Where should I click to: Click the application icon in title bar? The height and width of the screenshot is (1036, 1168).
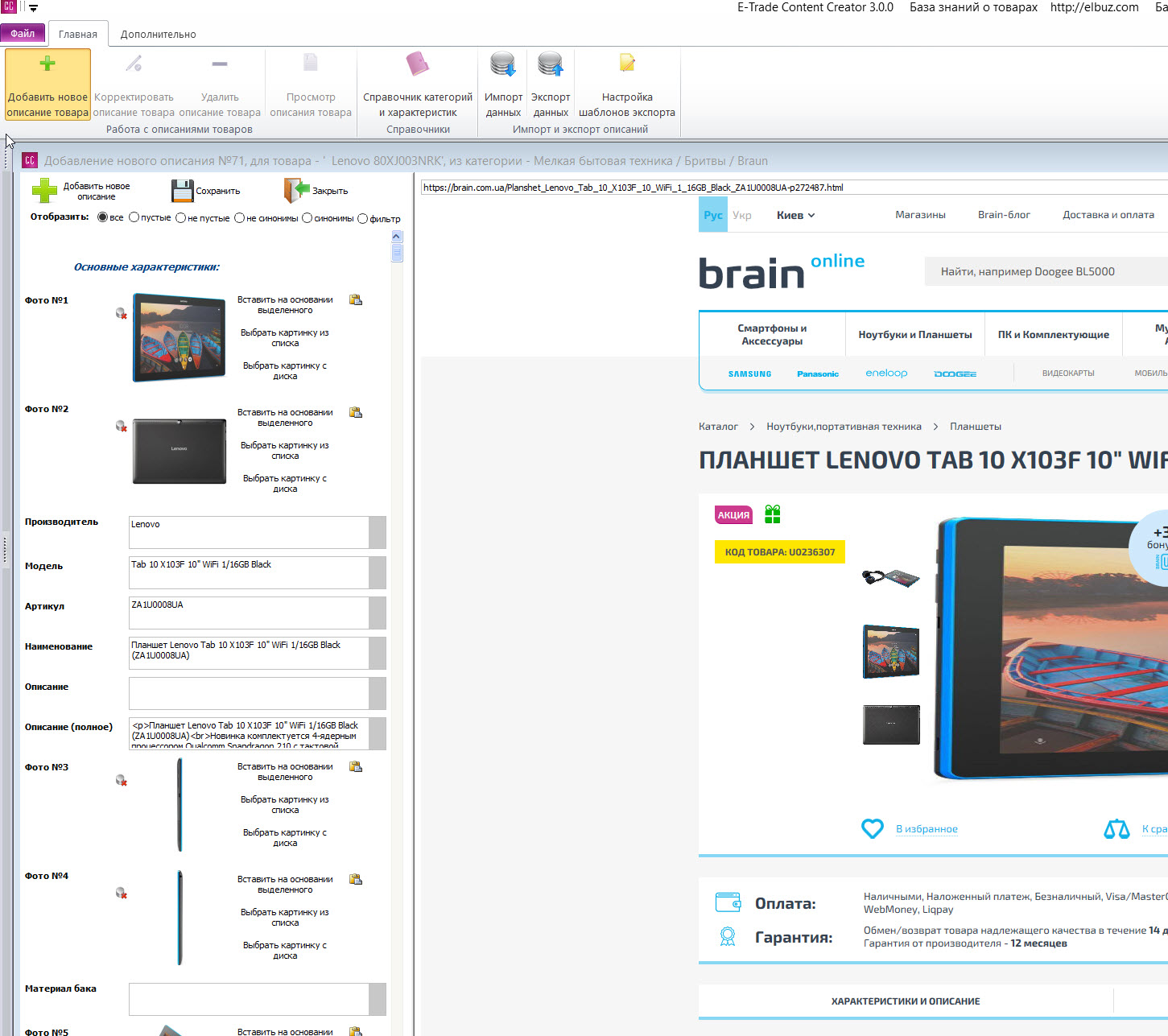click(8, 6)
